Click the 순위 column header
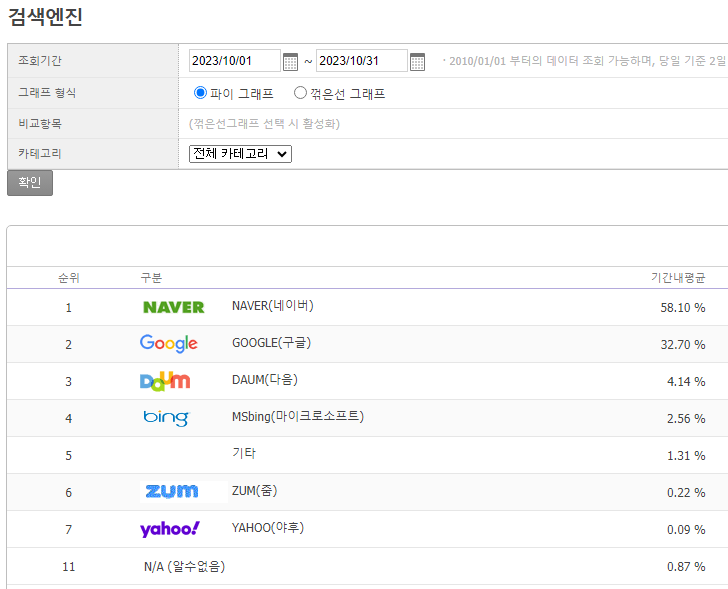The width and height of the screenshot is (728, 589). [69, 278]
